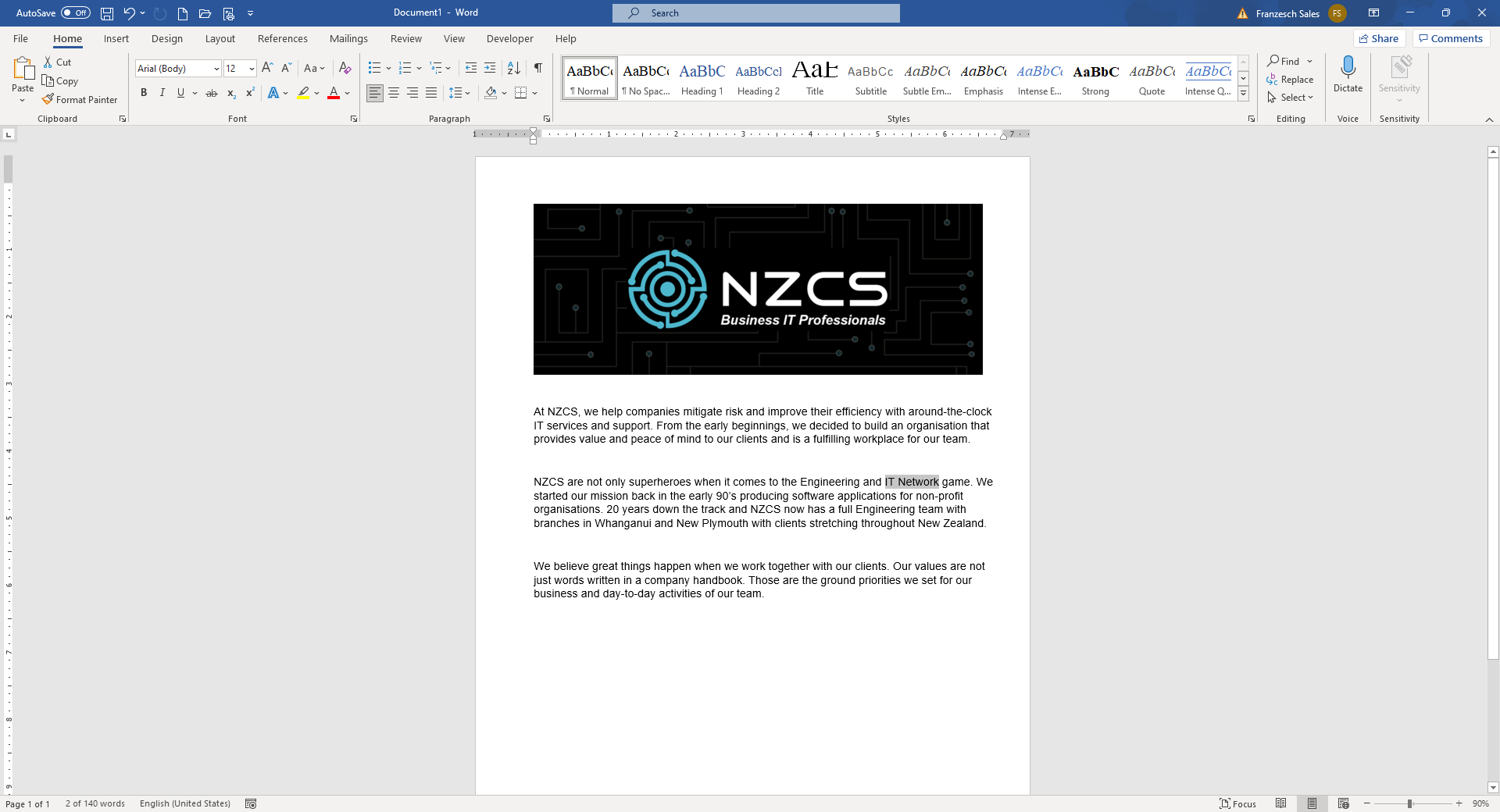Open the font color swatch picker
The image size is (1500, 812).
pos(346,93)
